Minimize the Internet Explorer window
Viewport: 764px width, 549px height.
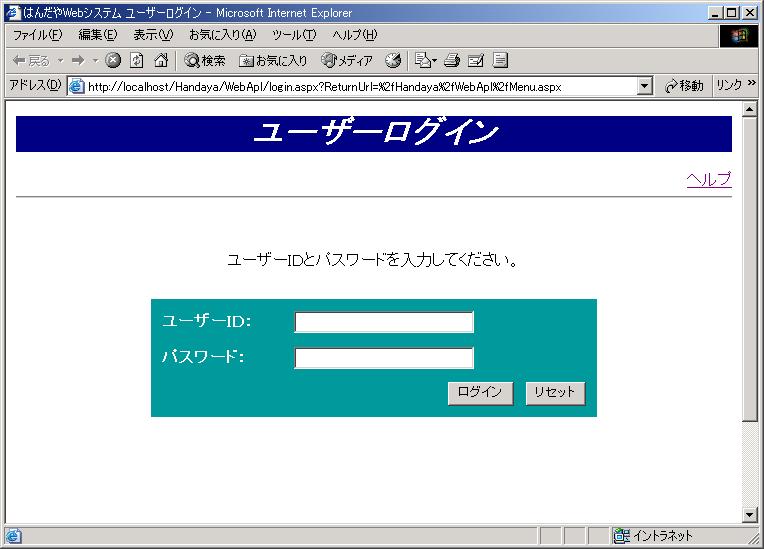pyautogui.click(x=715, y=13)
